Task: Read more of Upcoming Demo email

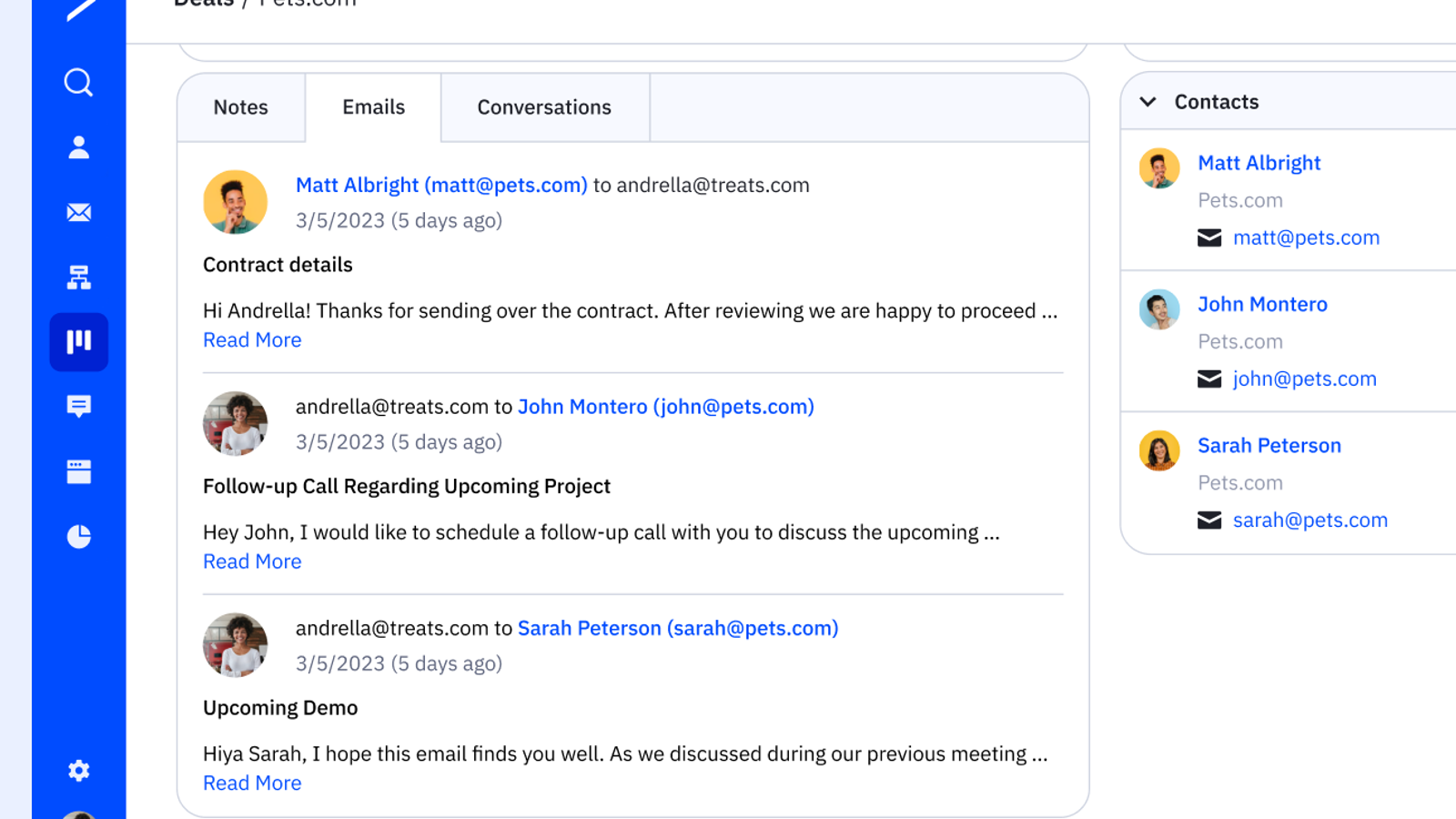Action: tap(252, 784)
